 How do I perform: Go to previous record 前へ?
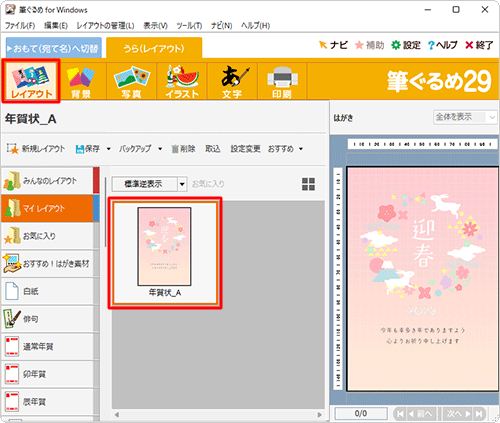421,414
